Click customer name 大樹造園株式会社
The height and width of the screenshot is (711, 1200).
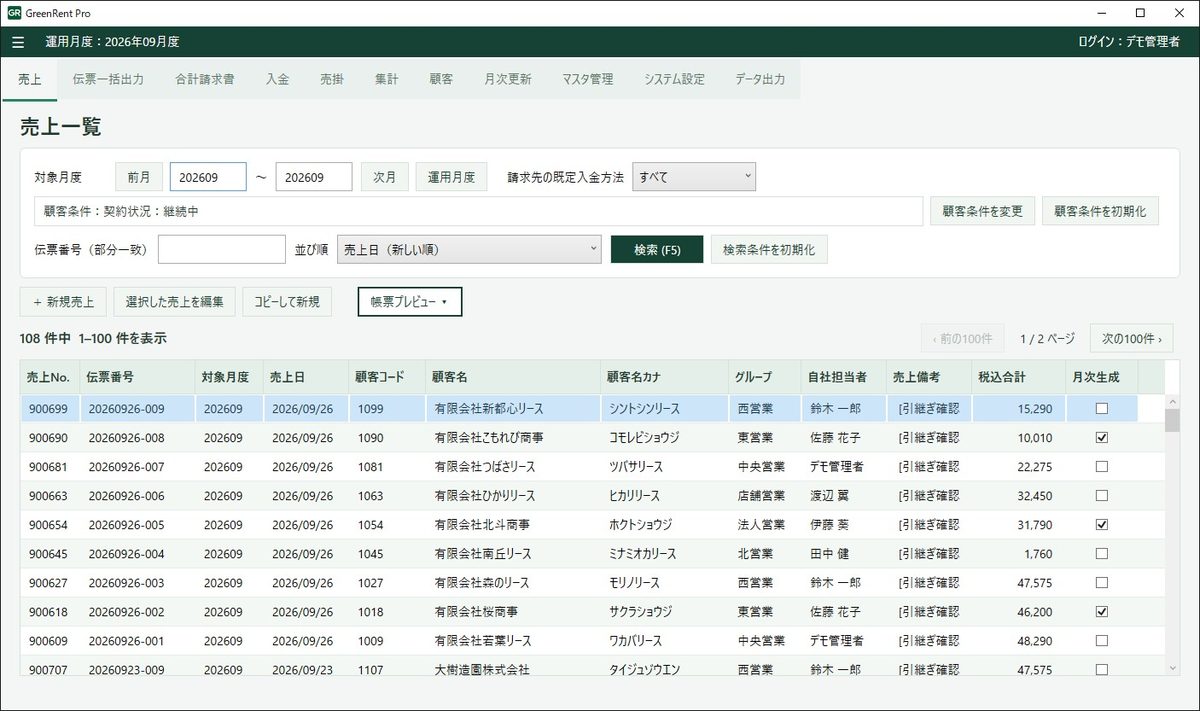(x=513, y=669)
